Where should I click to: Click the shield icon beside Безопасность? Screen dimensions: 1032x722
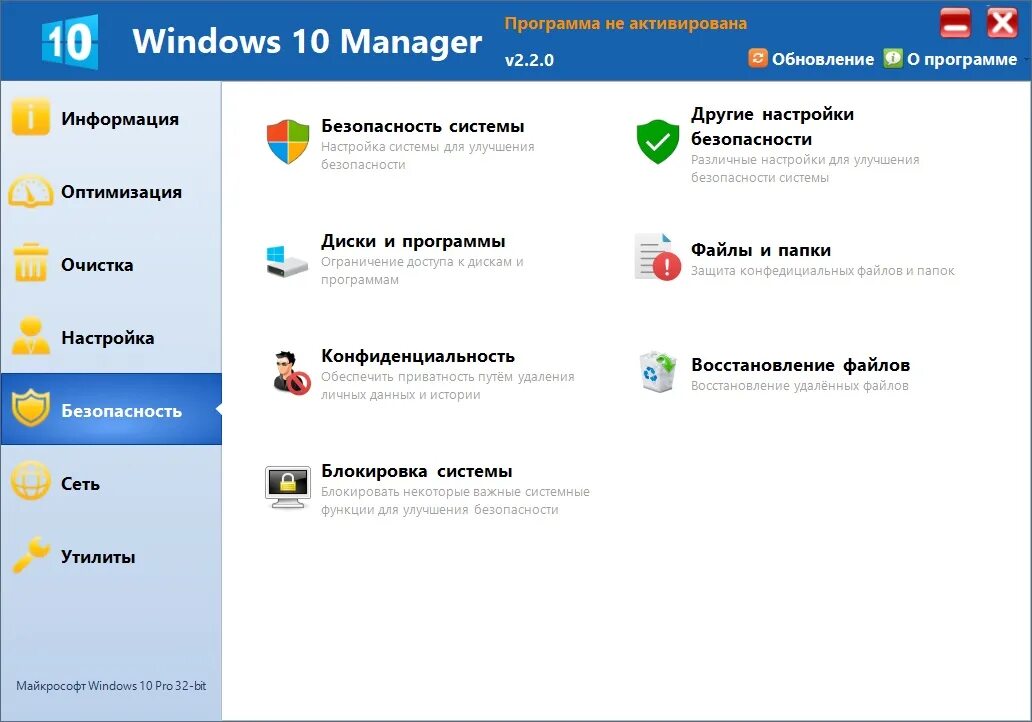[30, 408]
